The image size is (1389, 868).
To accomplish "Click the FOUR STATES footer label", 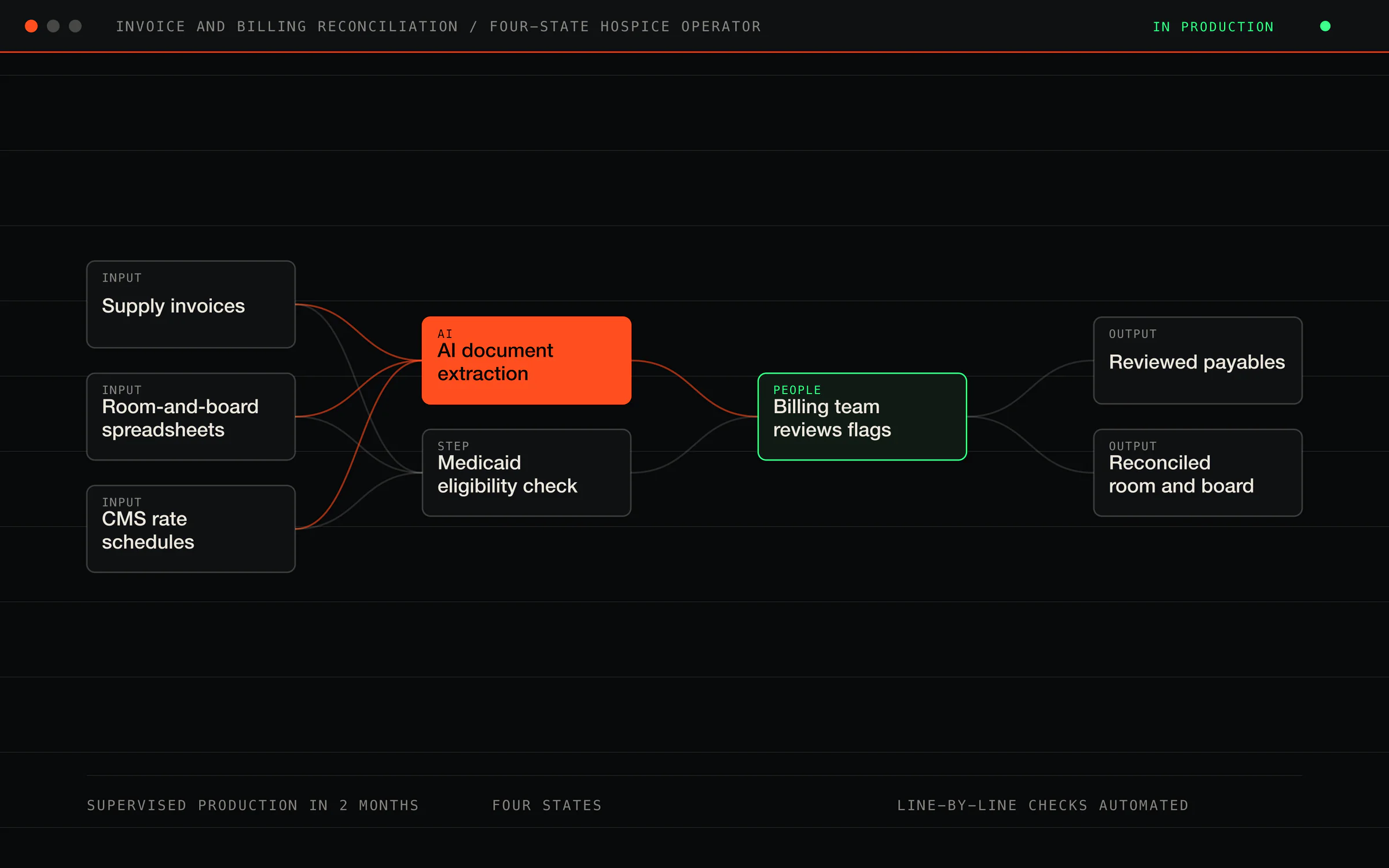I will click(x=547, y=806).
